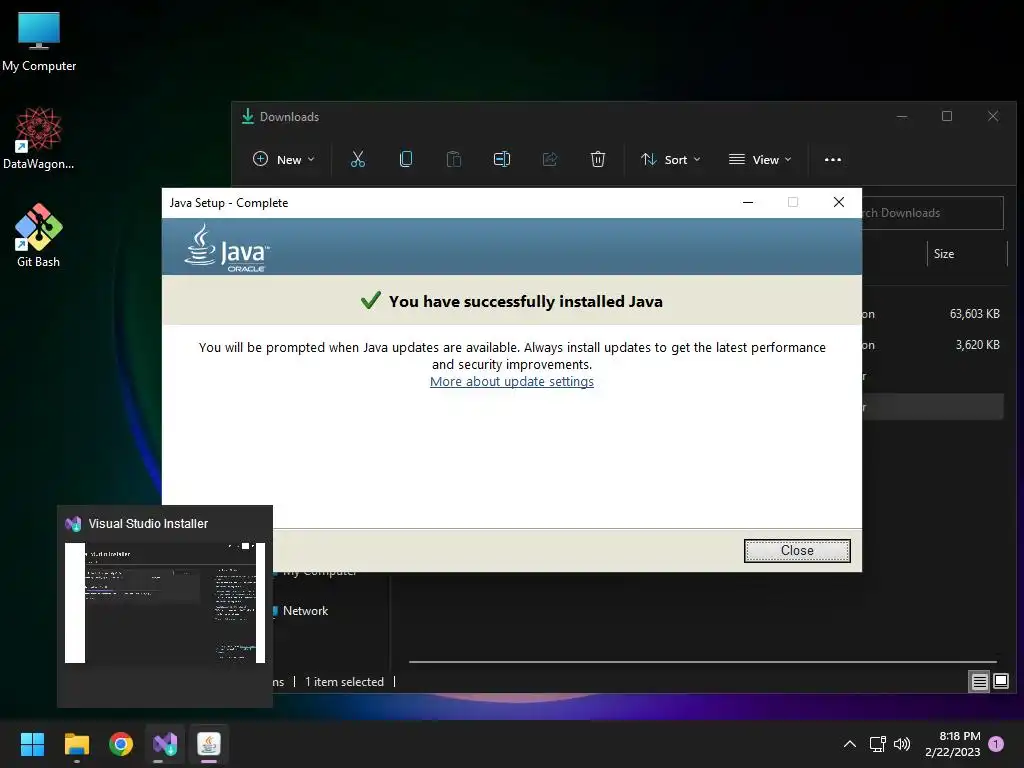1024x768 pixels.
Task: Select the My Computer desktop icon
Action: [x=39, y=42]
